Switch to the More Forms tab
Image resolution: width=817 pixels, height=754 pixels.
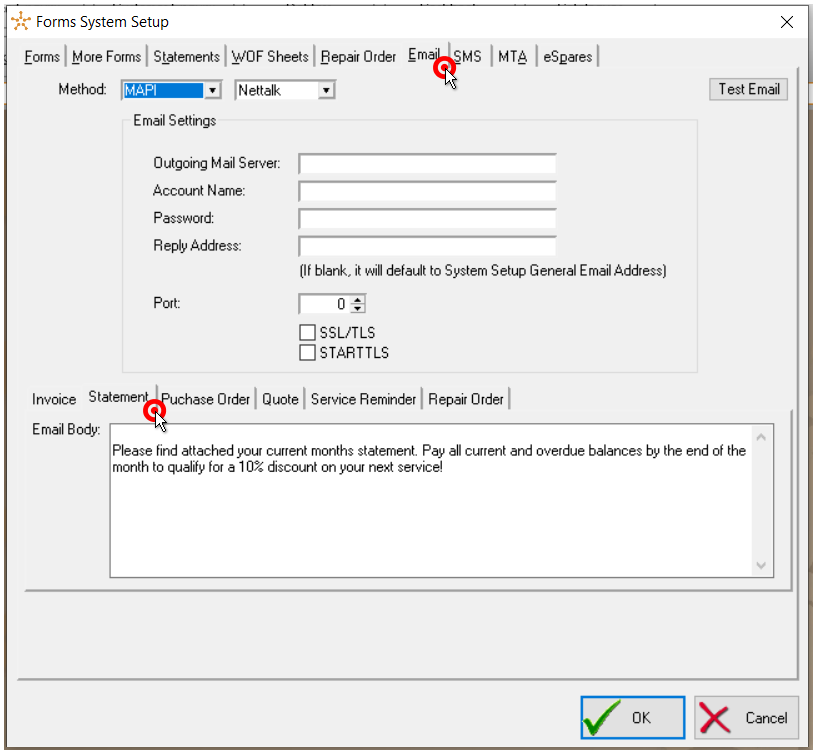coord(106,57)
